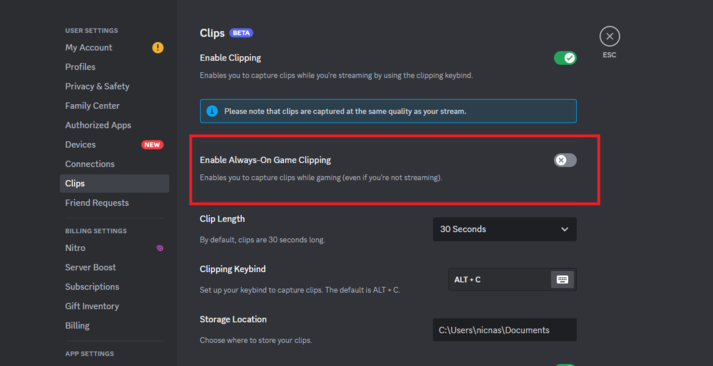Image resolution: width=713 pixels, height=366 pixels.
Task: Click the ESC close circle icon
Action: click(609, 36)
